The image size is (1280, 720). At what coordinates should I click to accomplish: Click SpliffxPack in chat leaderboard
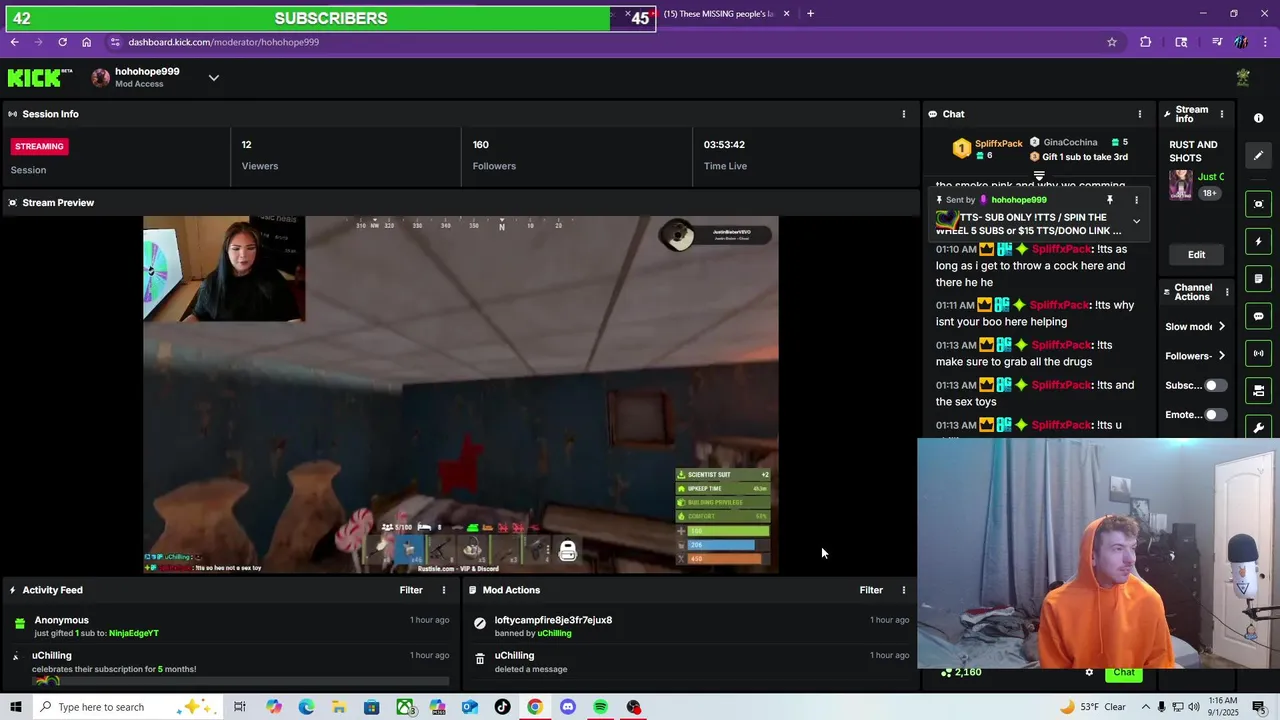(998, 144)
